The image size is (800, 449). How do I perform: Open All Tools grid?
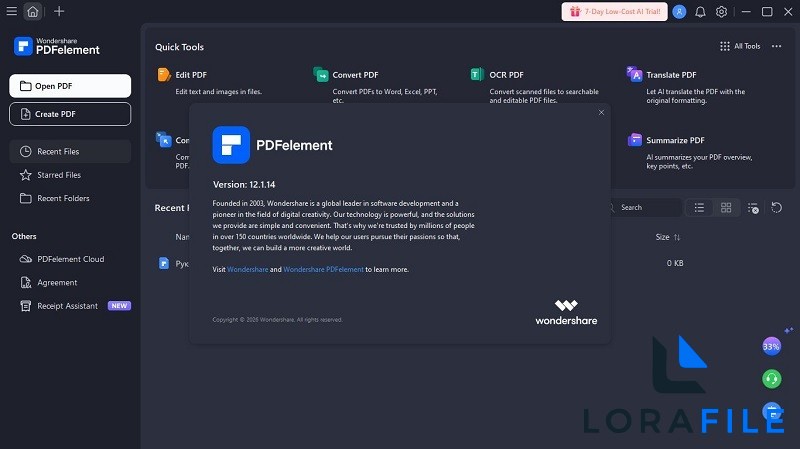coord(740,46)
